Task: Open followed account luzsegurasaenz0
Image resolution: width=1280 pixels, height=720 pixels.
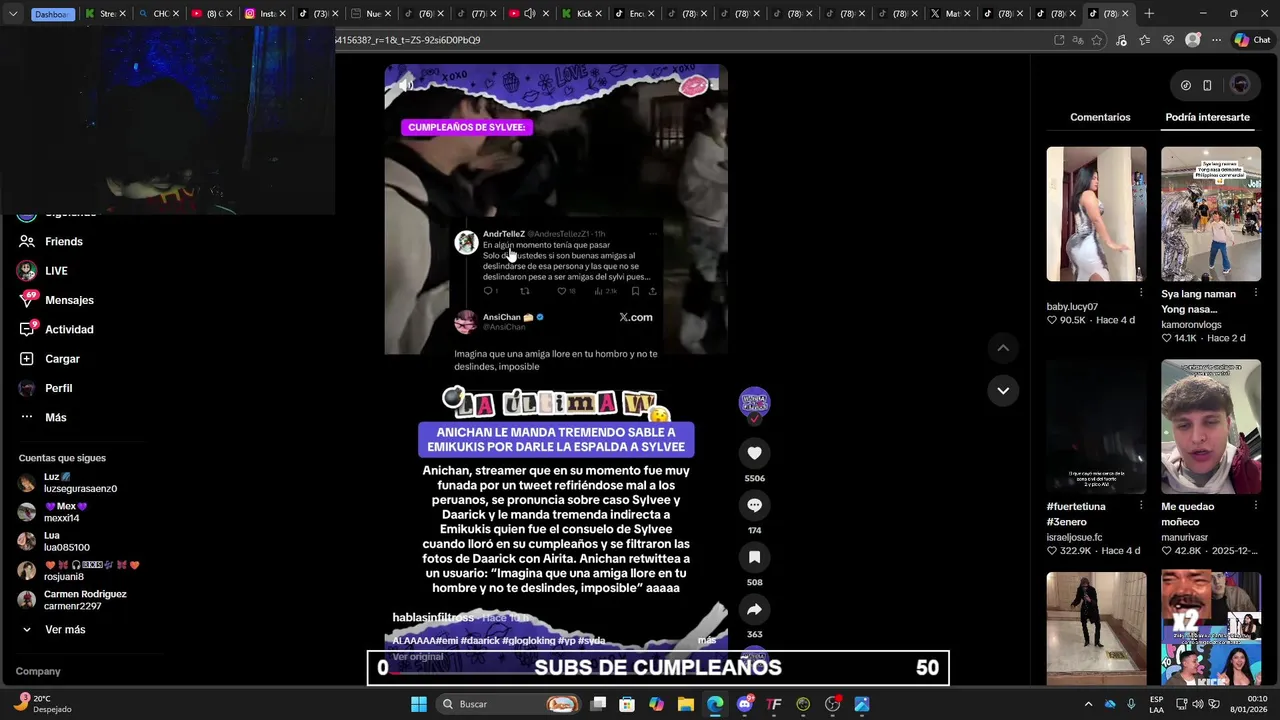Action: [x=80, y=483]
